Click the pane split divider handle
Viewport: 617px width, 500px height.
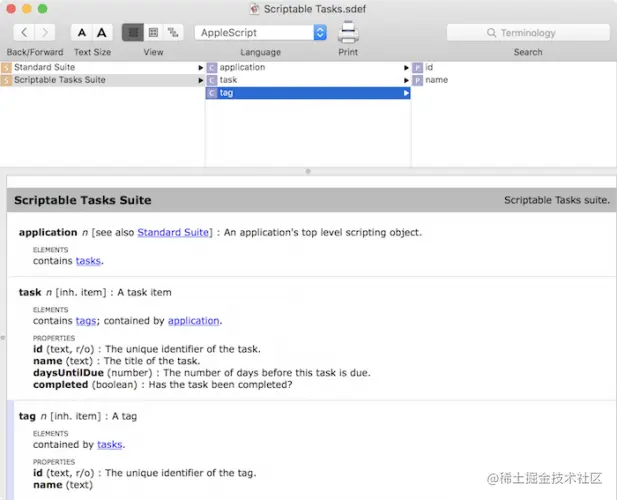308,171
